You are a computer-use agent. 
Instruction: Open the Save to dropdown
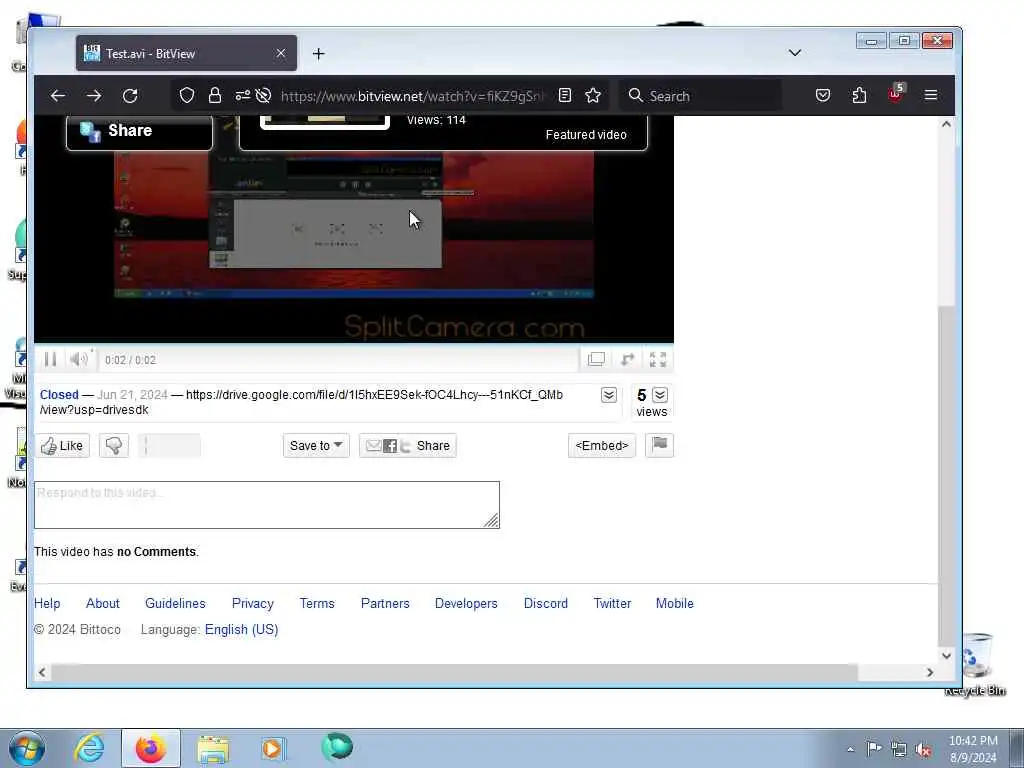(x=316, y=445)
